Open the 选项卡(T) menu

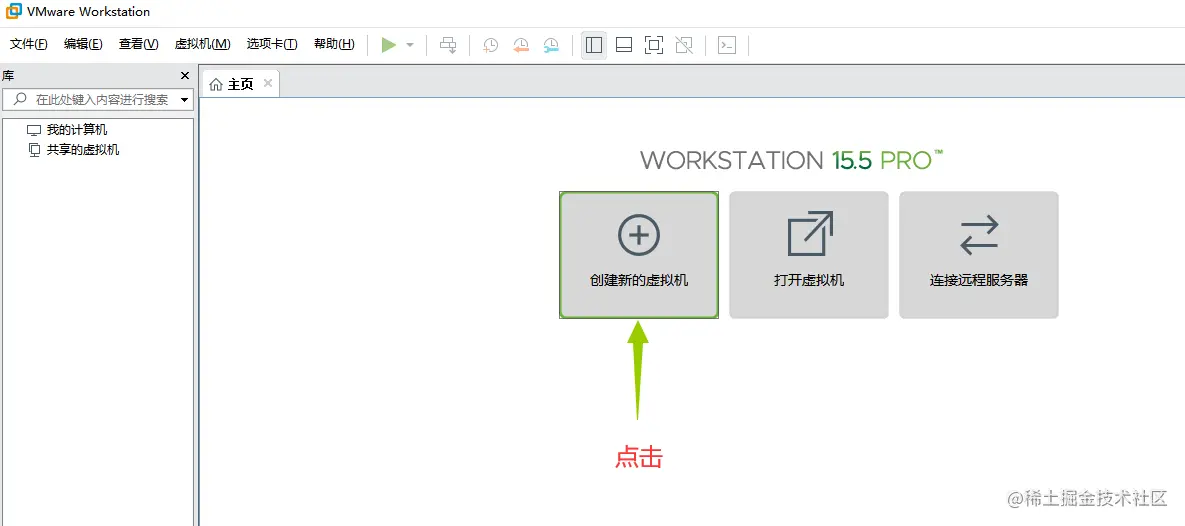(x=272, y=44)
